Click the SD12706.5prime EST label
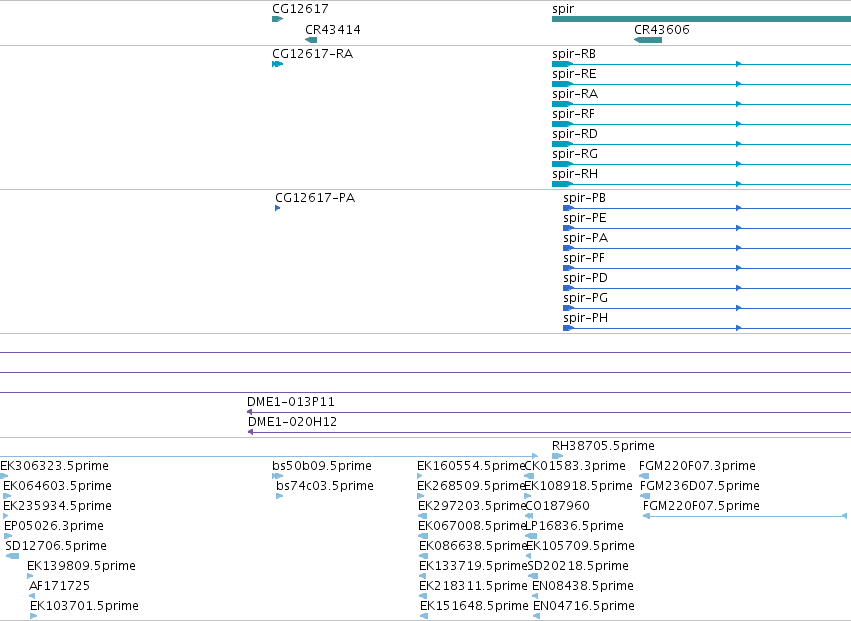This screenshot has width=851, height=621. [x=56, y=546]
